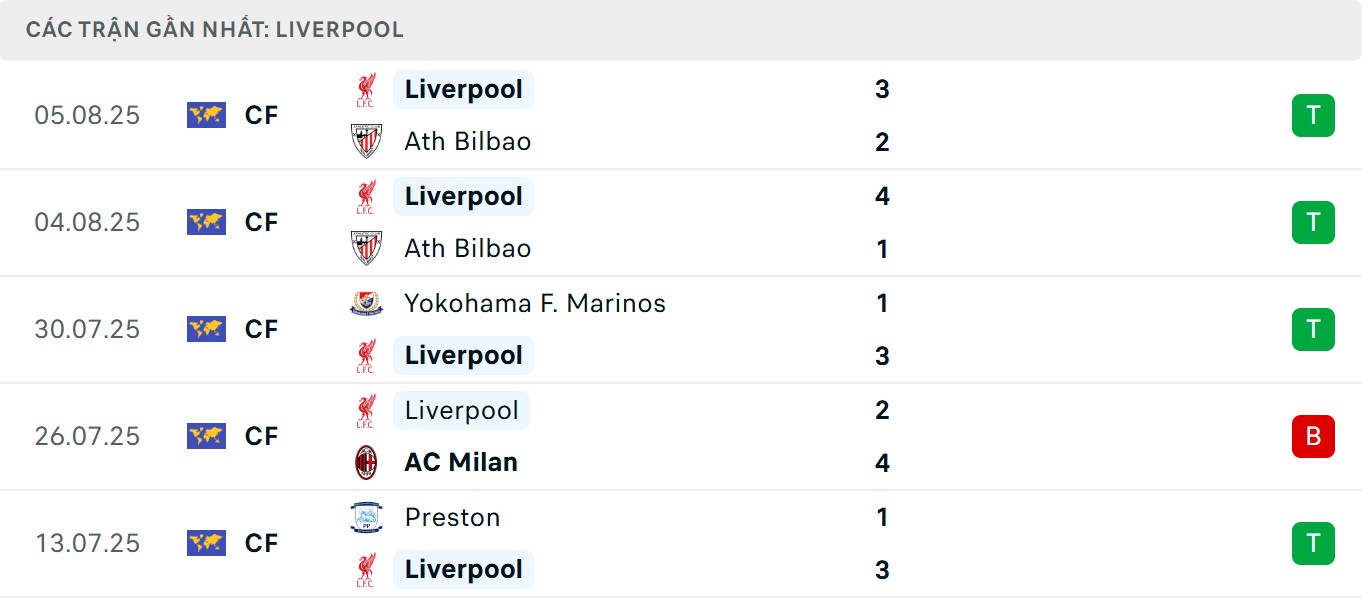The image size is (1372, 612).
Task: Click the red B badge for the AC Milan match
Action: [x=1312, y=436]
